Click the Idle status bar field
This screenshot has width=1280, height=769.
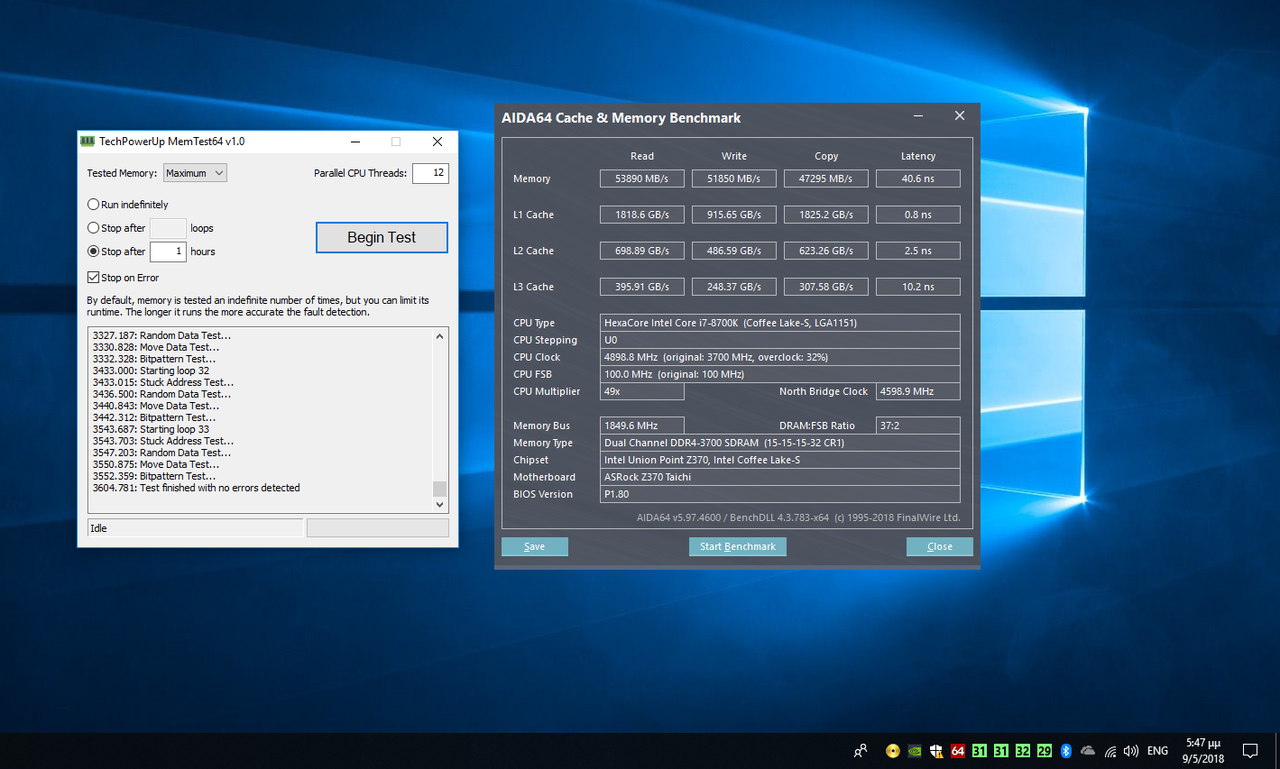[x=195, y=528]
